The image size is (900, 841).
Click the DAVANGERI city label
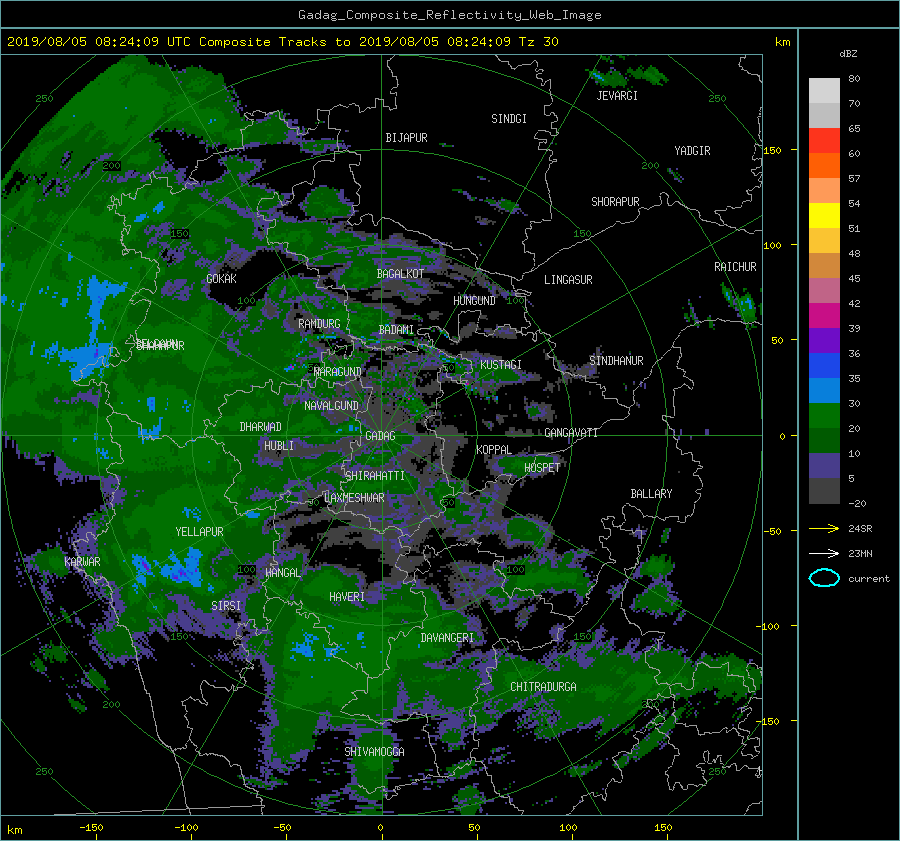pyautogui.click(x=447, y=638)
